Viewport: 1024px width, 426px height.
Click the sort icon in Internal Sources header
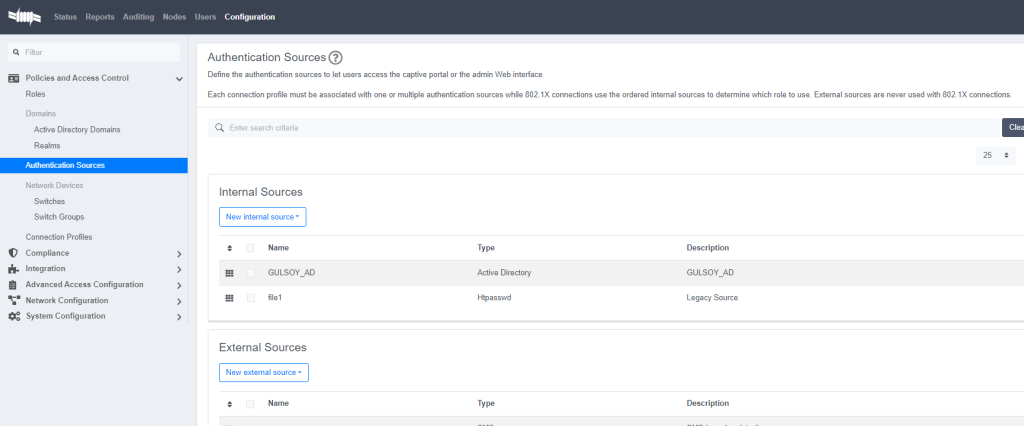point(229,248)
